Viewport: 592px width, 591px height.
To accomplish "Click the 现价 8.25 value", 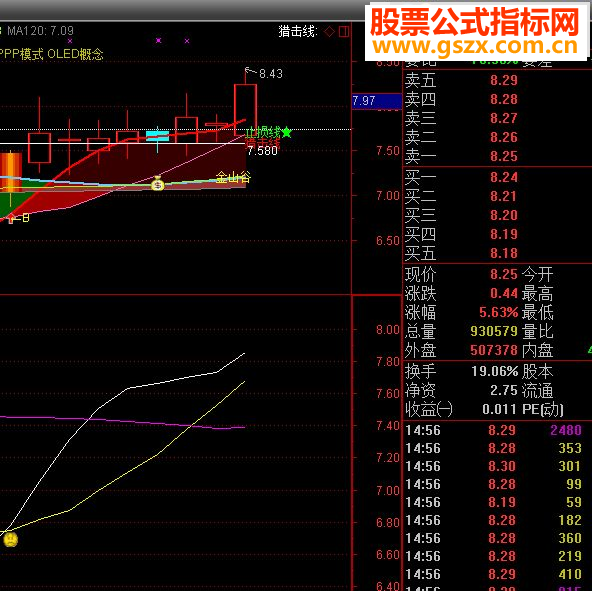I will pos(504,274).
